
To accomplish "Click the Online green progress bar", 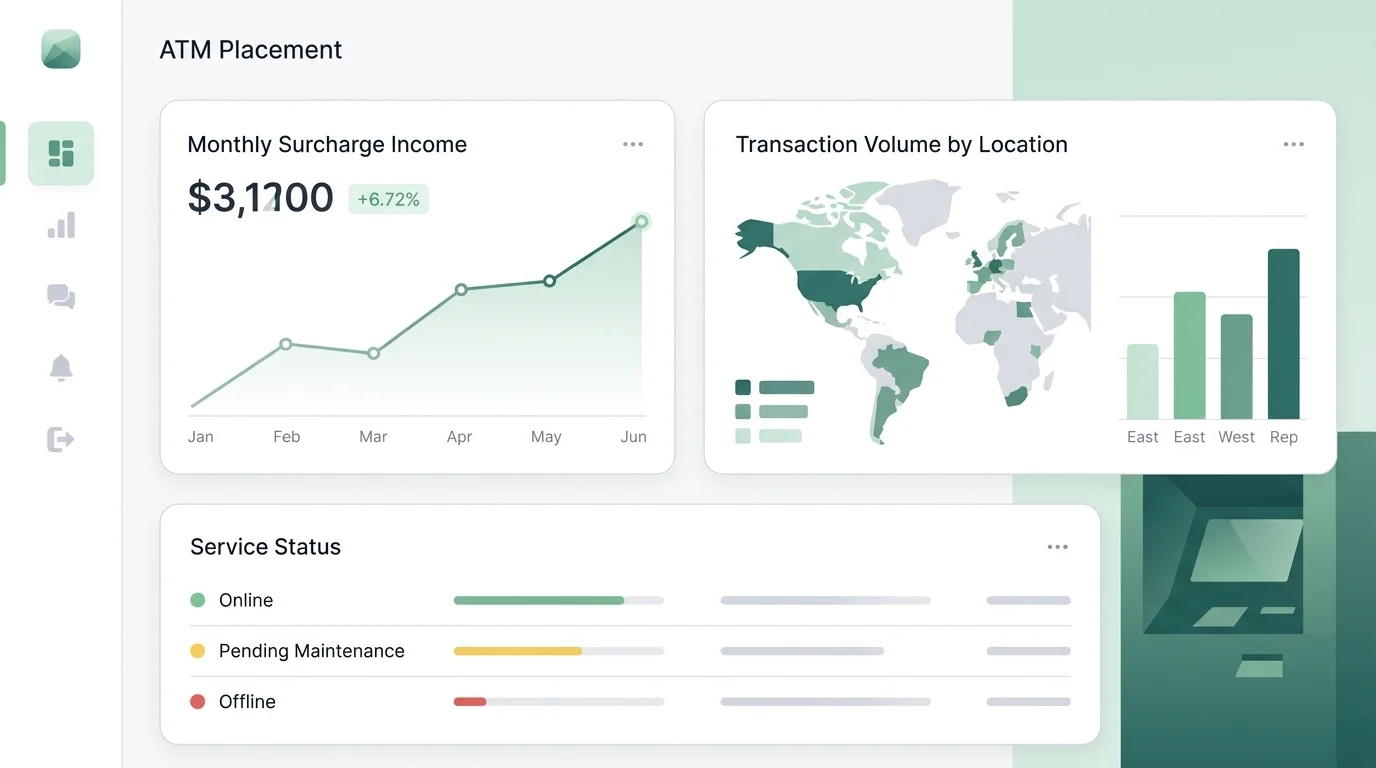I will click(x=539, y=600).
